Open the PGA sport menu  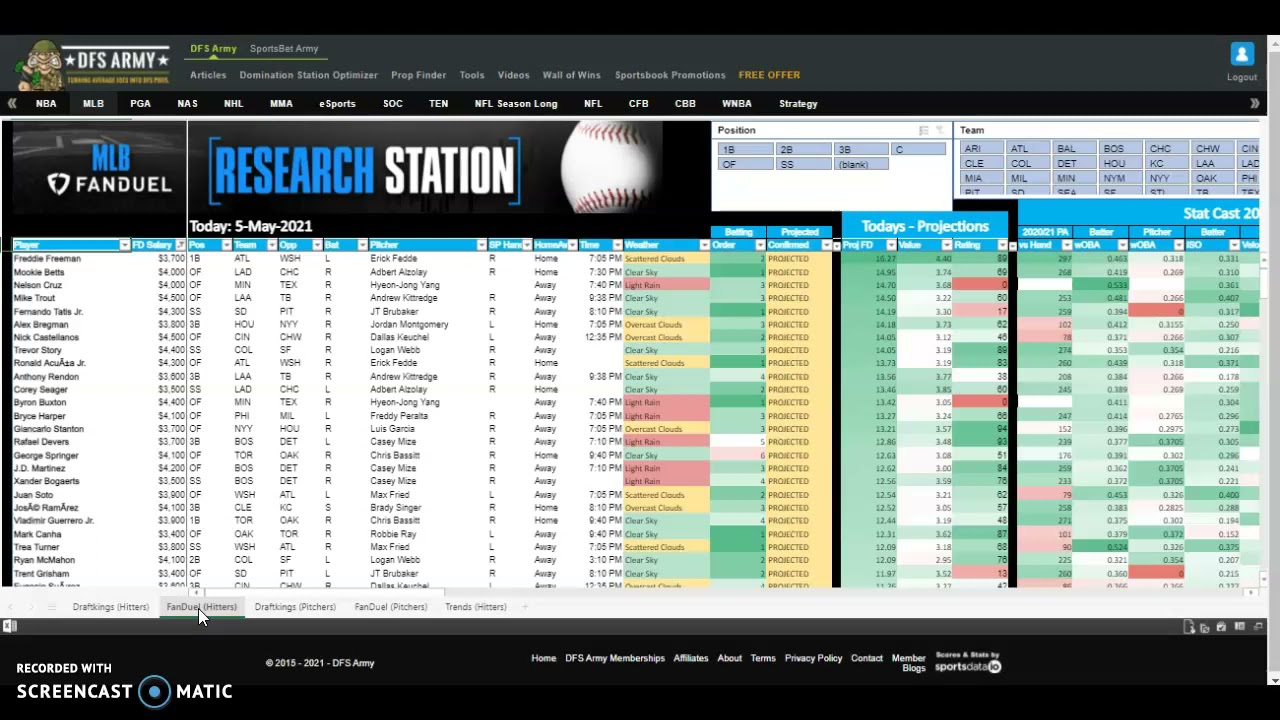click(140, 103)
